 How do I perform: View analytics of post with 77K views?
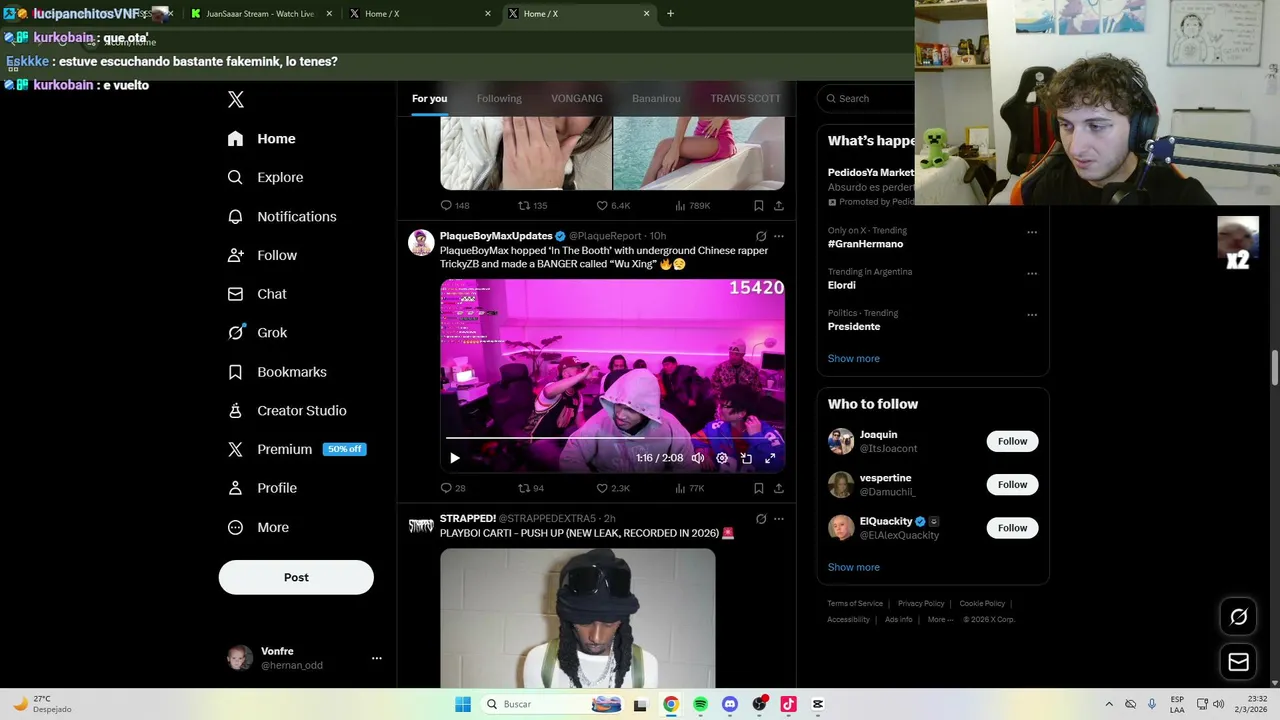click(x=690, y=488)
